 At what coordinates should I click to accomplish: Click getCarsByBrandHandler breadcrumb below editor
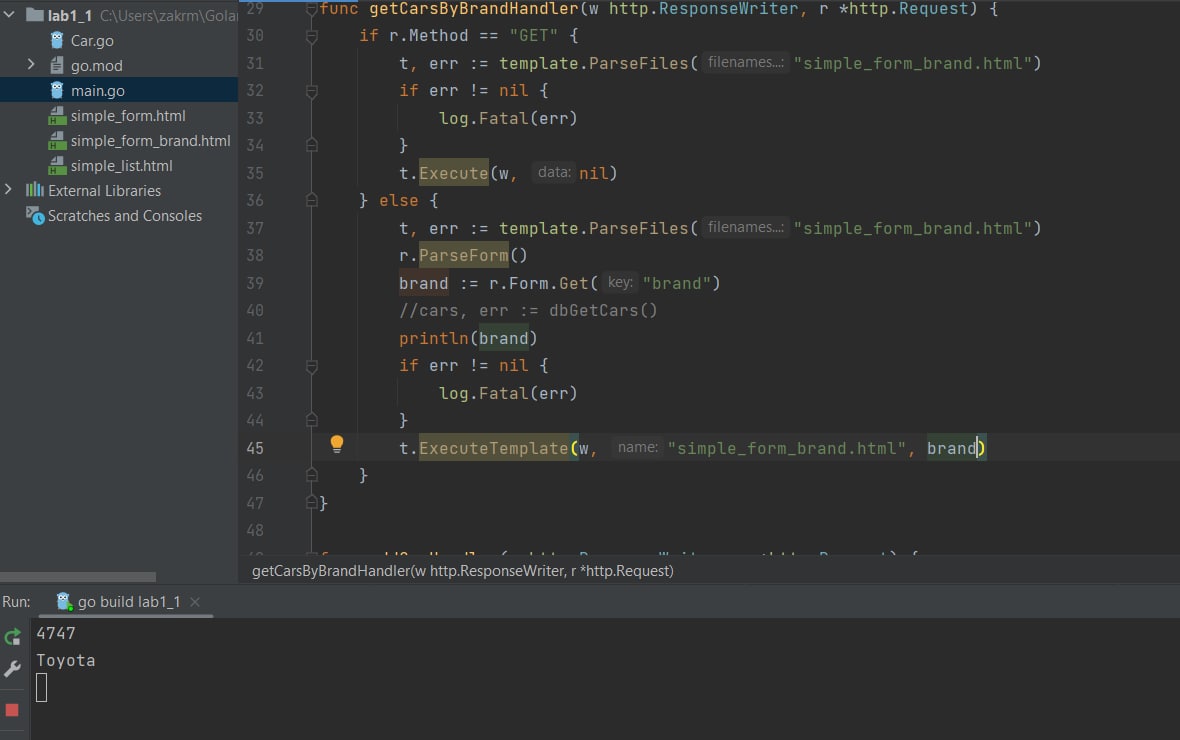pyautogui.click(x=462, y=571)
